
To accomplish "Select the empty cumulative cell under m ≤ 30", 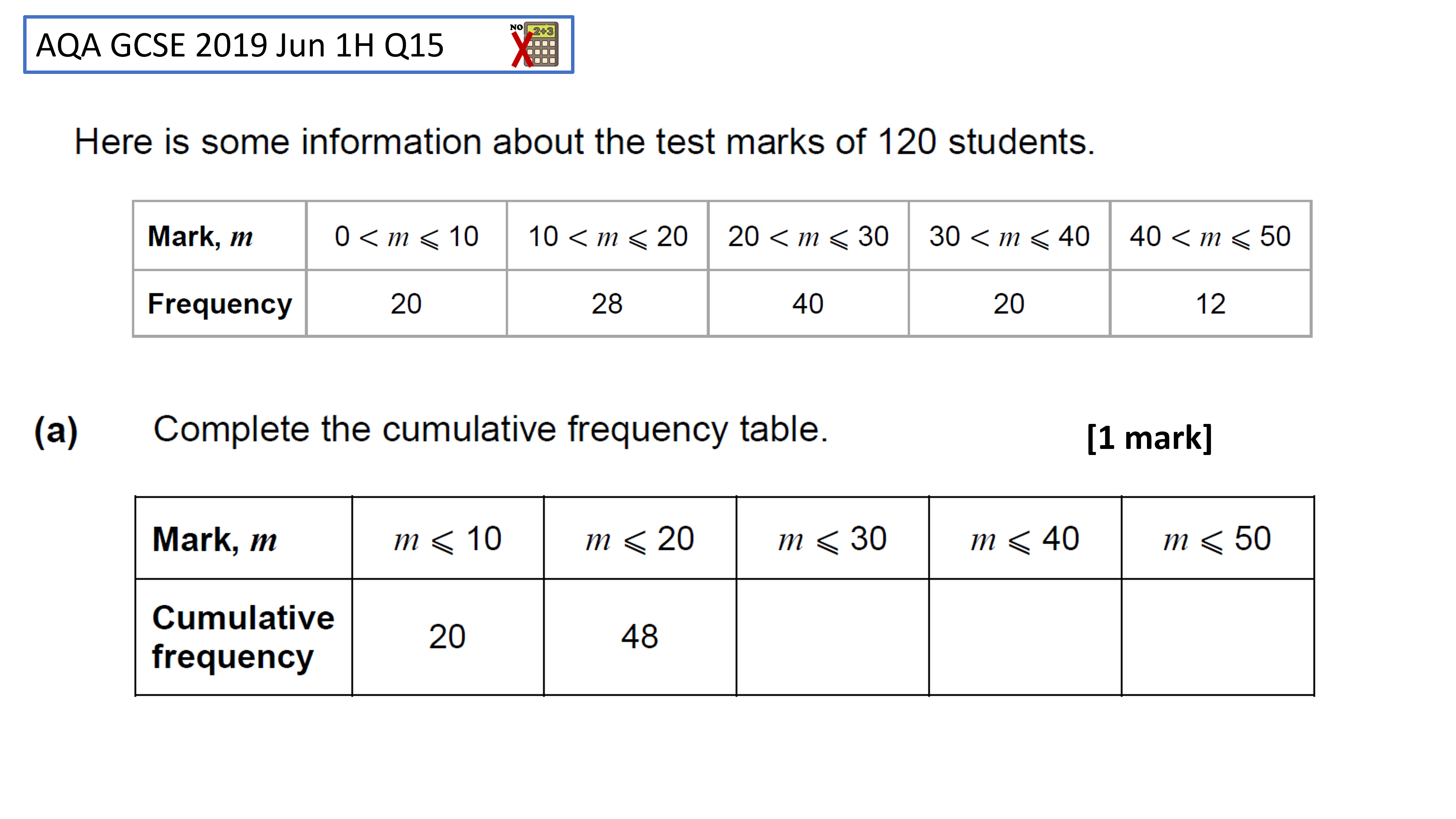I will tap(832, 637).
